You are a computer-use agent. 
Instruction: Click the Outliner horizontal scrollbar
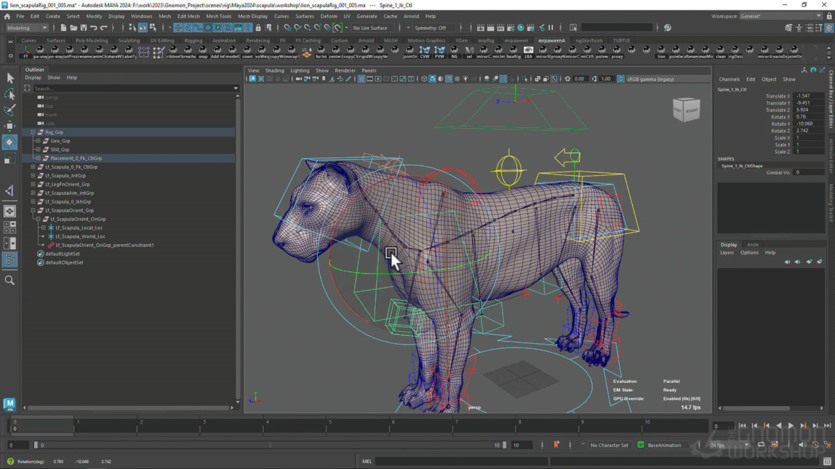(x=128, y=408)
